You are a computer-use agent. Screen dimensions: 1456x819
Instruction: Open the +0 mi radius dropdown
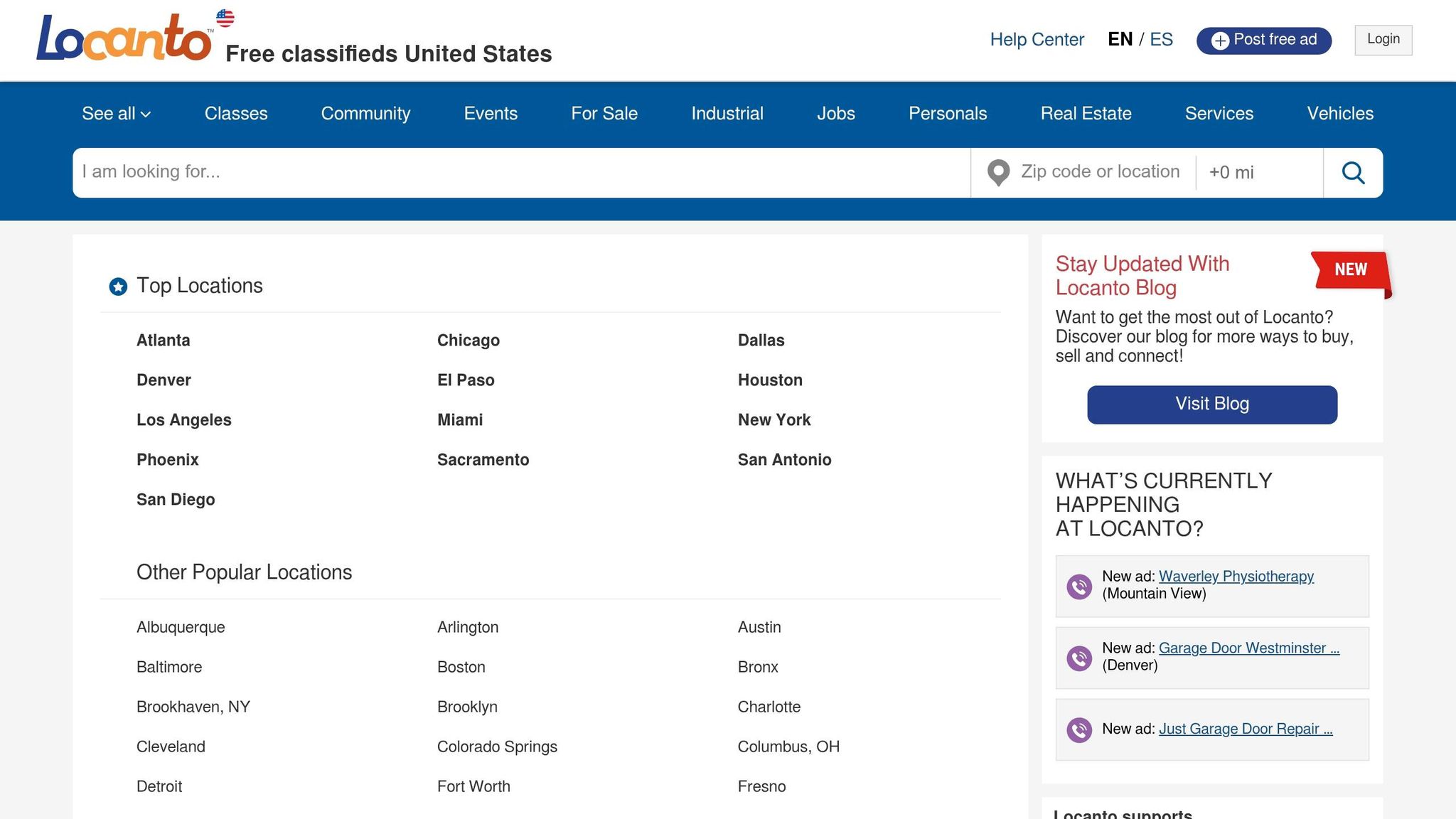pos(1257,173)
